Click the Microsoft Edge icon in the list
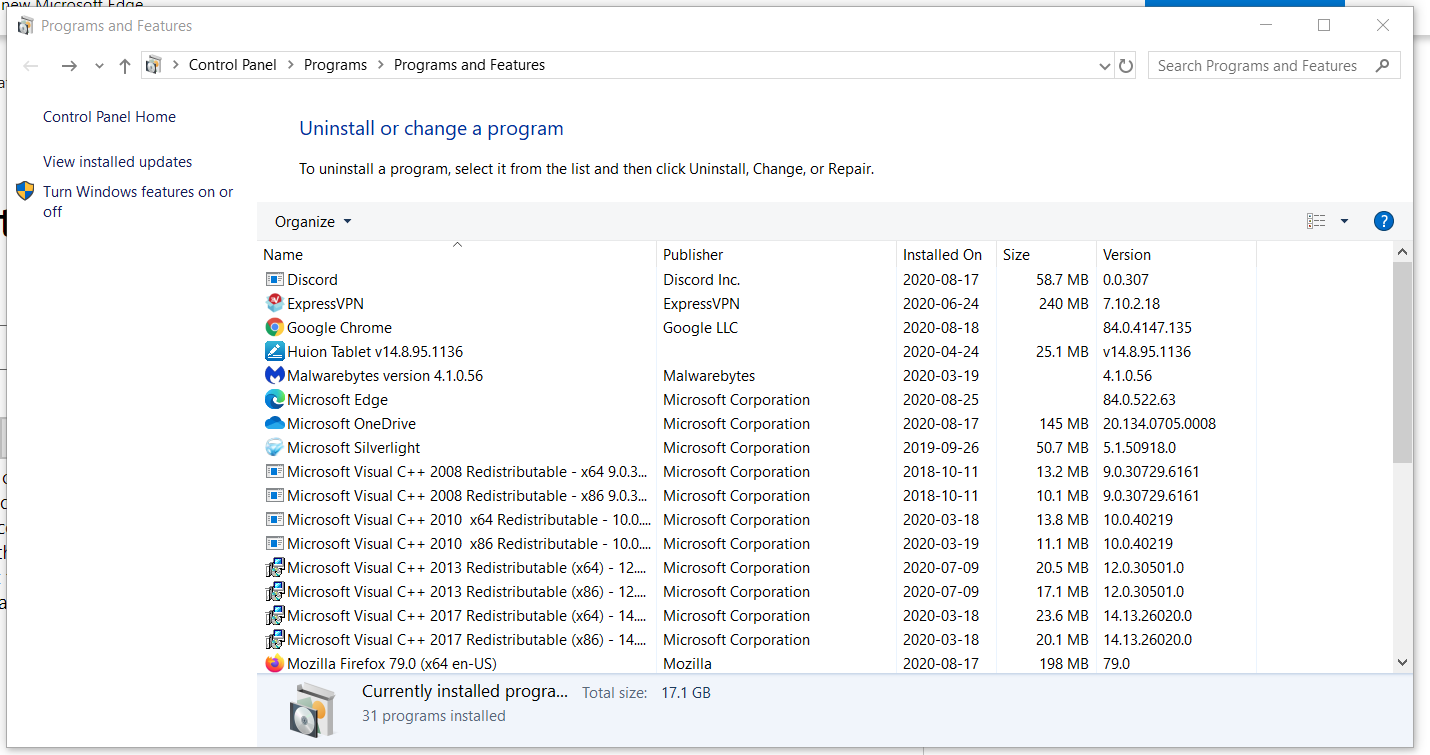This screenshot has height=755, width=1430. (275, 400)
